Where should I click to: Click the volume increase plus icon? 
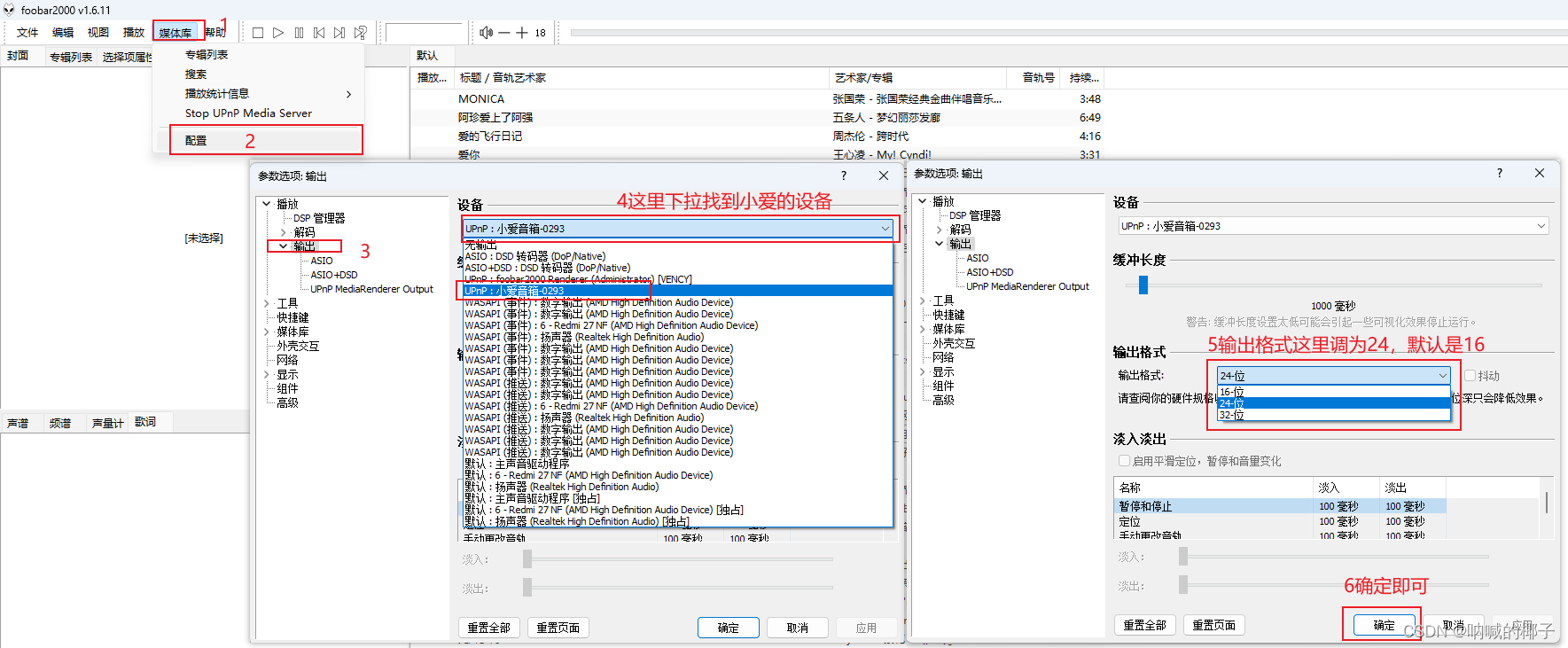522,33
